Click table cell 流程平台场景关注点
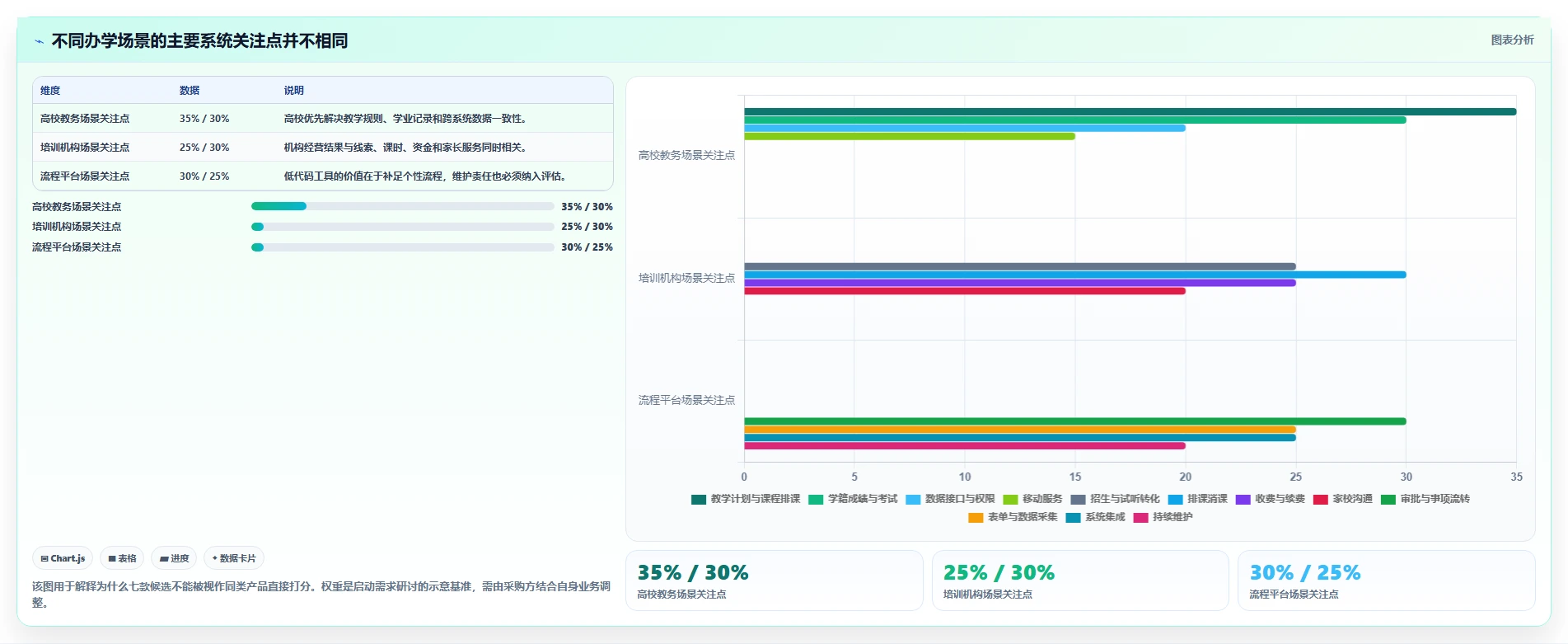The image size is (1568, 644). (x=85, y=176)
